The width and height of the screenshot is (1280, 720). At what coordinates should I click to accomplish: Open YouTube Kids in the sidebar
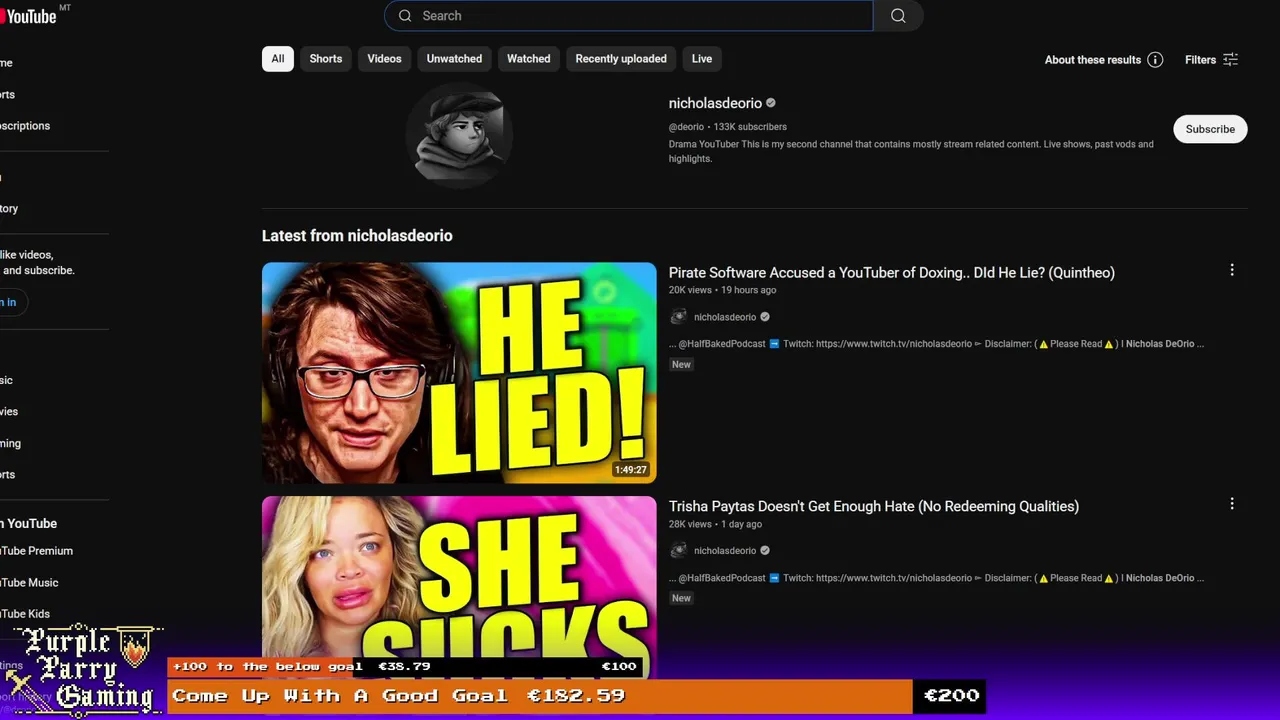click(25, 614)
